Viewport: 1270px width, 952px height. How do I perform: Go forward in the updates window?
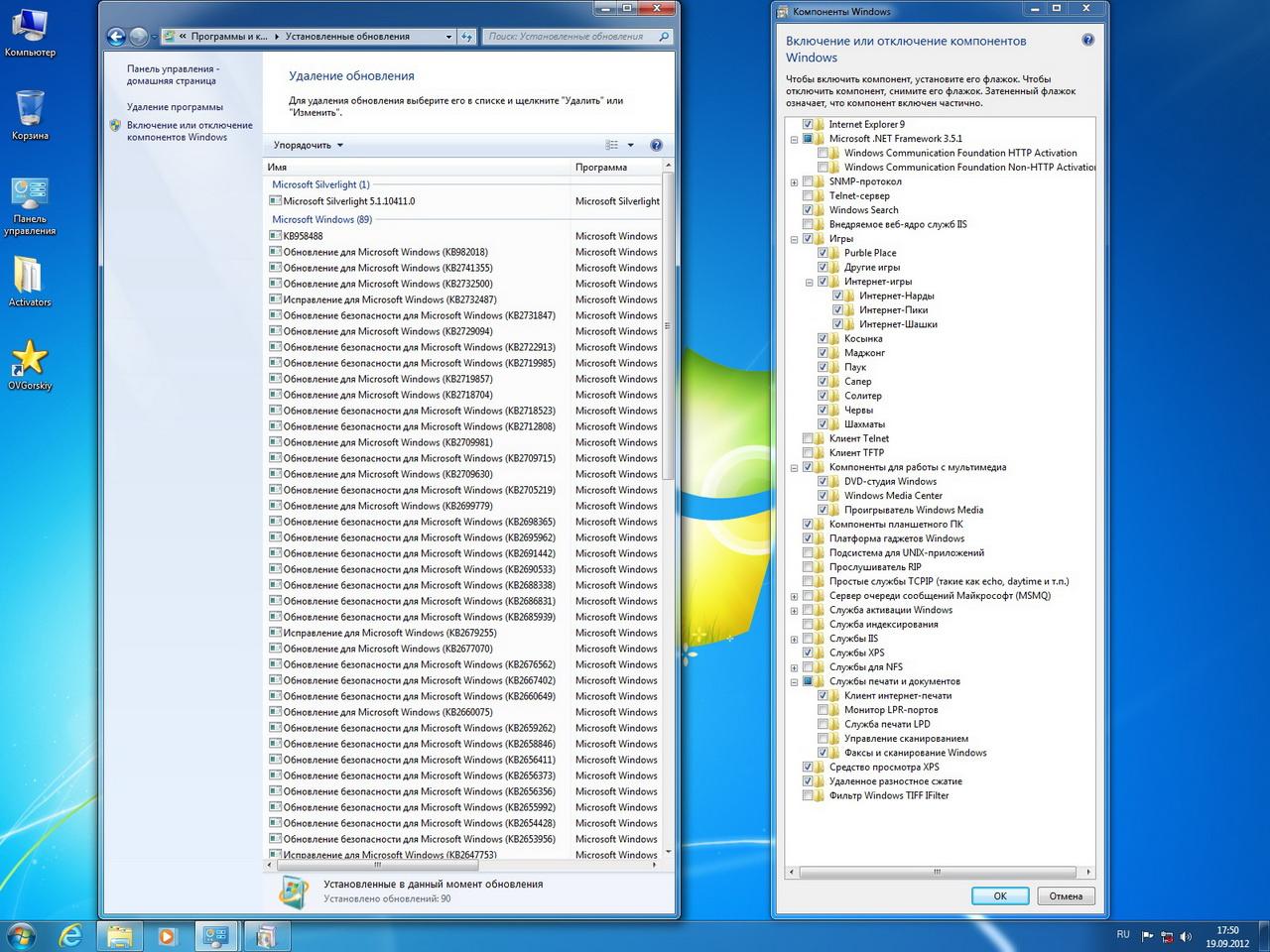[x=139, y=37]
